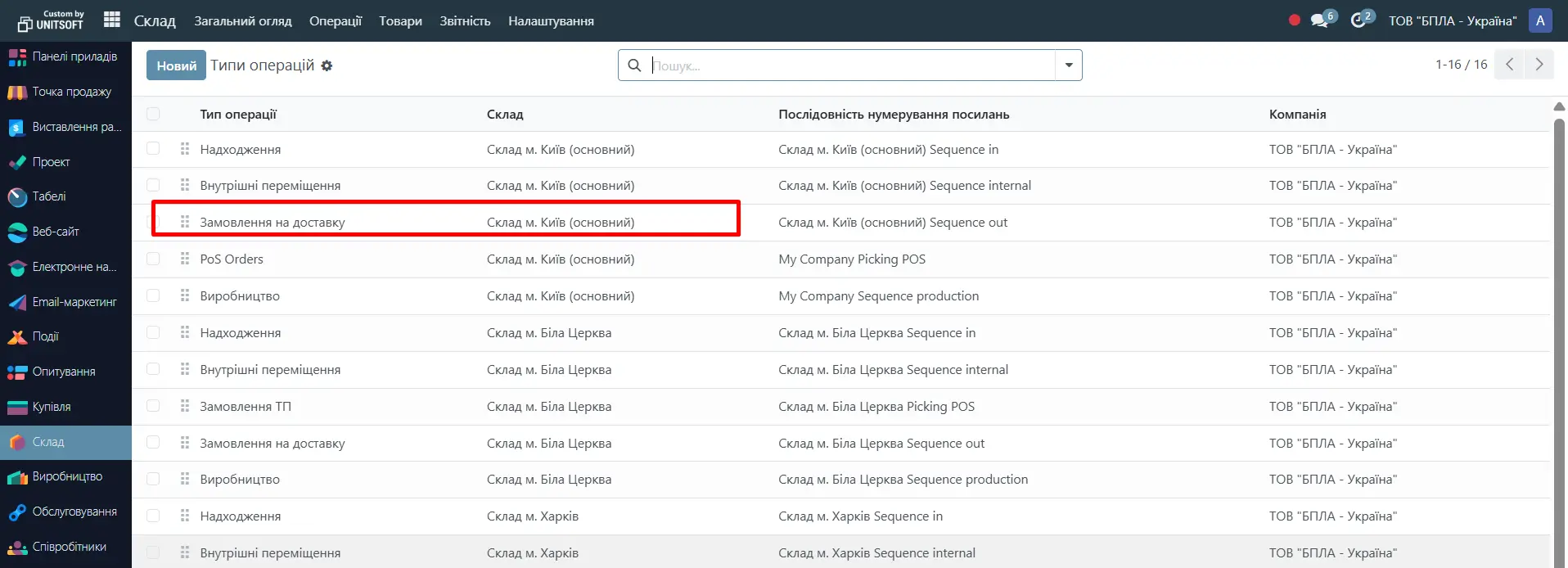Screen dimensions: 1568x568
Task: Select checkbox for Замовлення ТП row
Action: point(153,406)
